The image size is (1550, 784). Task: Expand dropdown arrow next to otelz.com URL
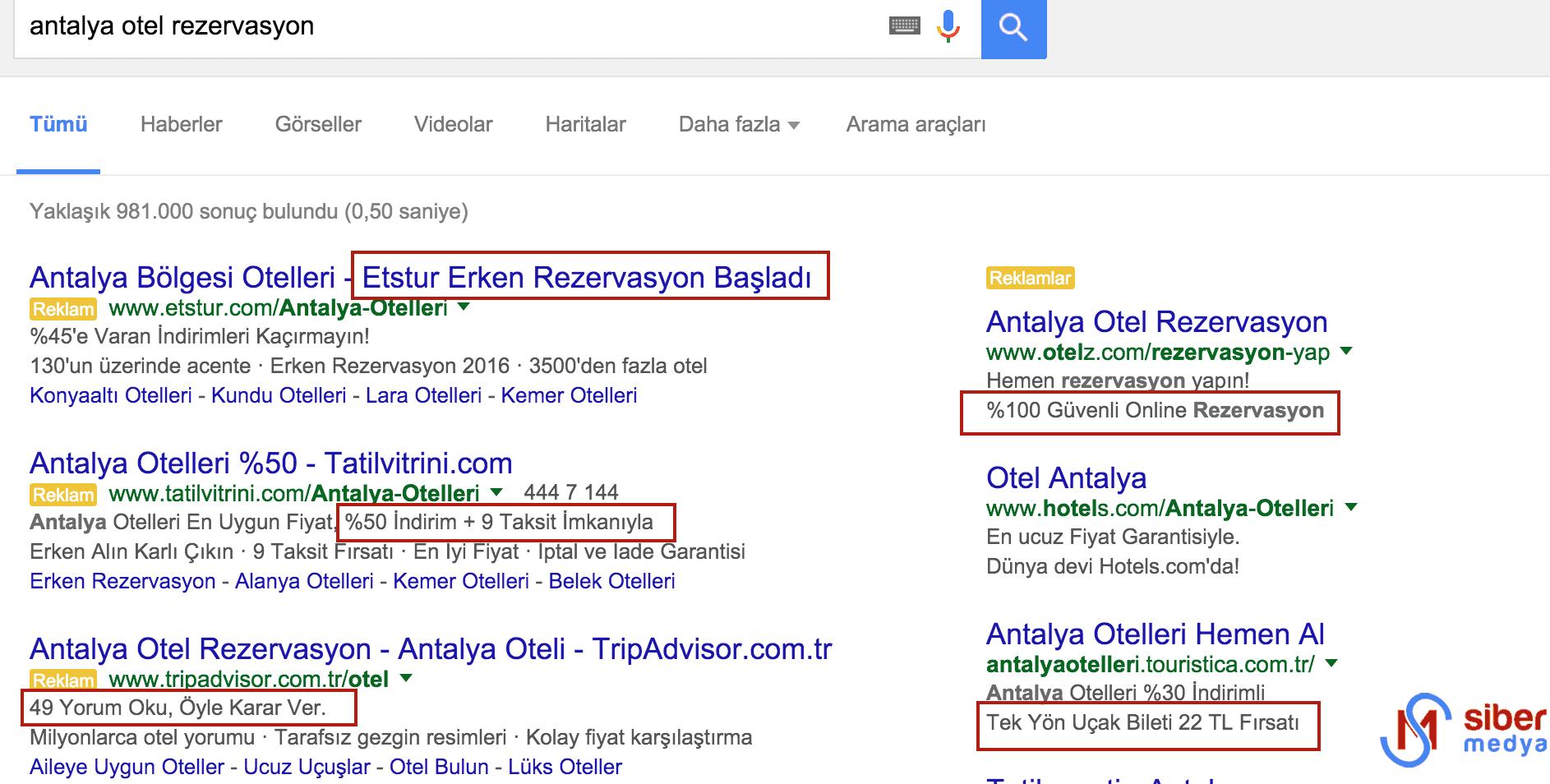1346,351
